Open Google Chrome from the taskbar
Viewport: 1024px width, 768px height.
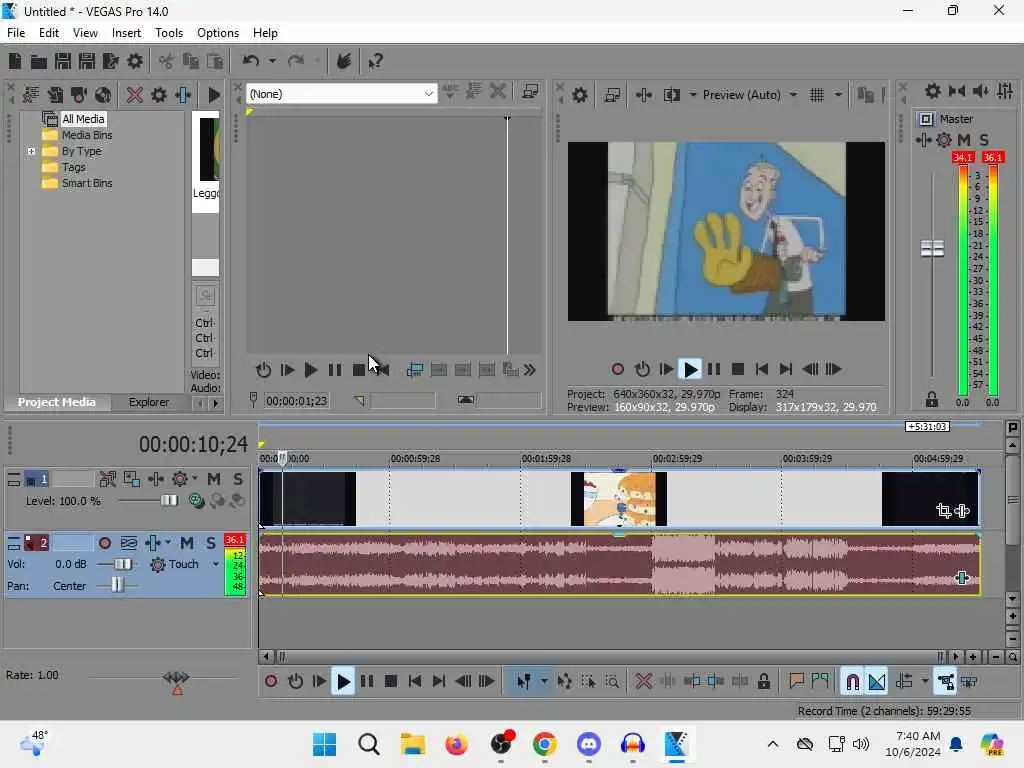pos(545,744)
